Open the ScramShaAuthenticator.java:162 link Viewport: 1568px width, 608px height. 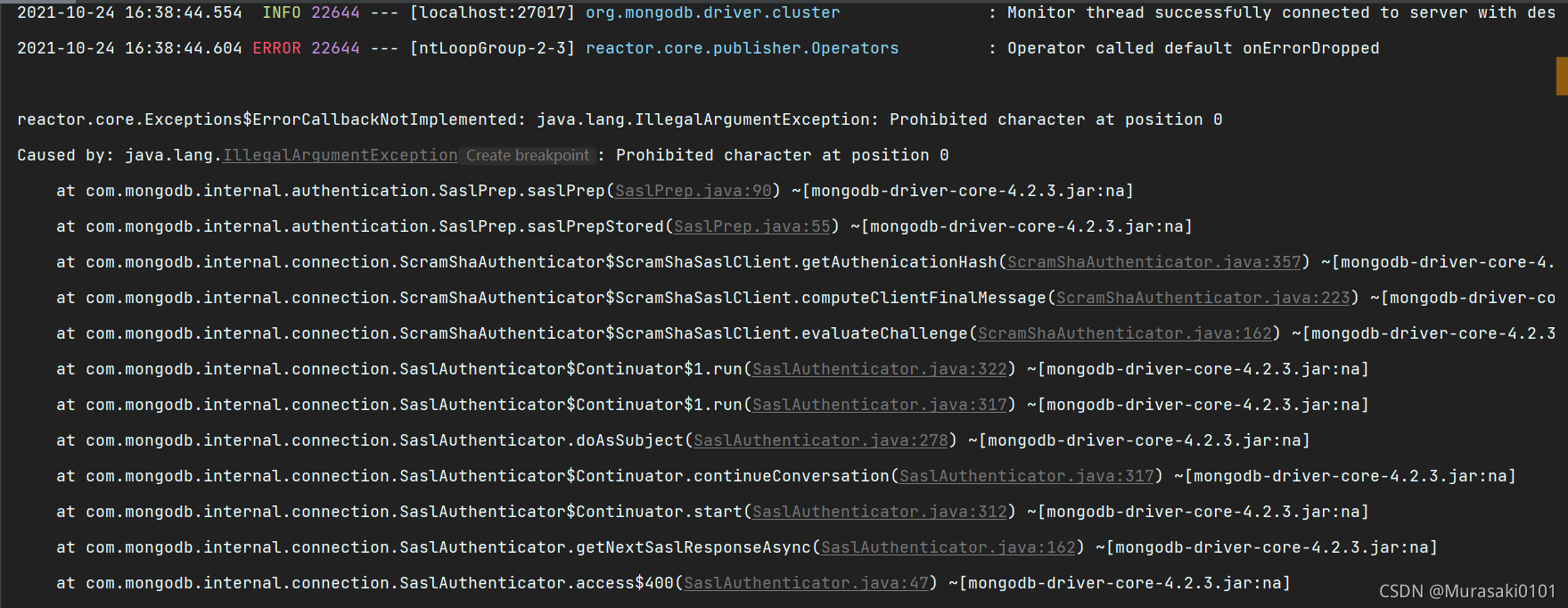tap(1125, 333)
